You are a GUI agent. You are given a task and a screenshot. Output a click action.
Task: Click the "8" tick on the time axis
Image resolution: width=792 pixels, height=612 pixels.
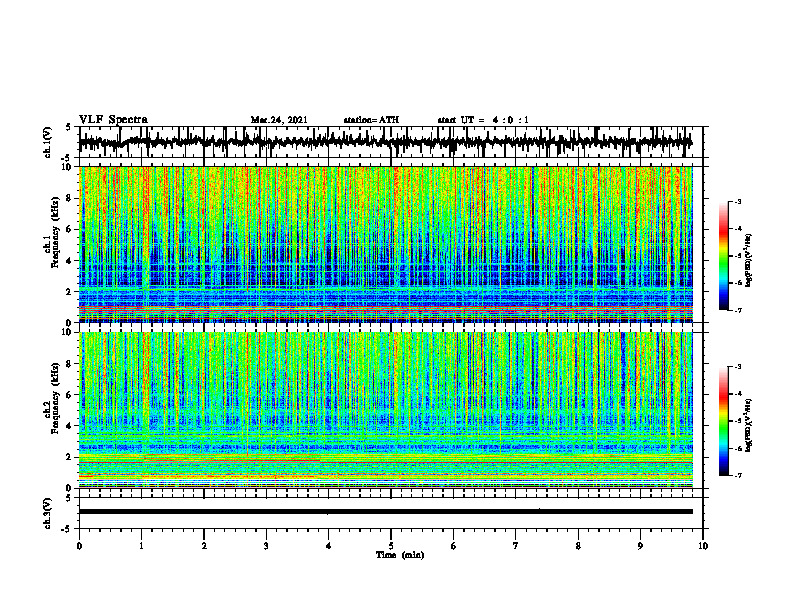point(578,546)
